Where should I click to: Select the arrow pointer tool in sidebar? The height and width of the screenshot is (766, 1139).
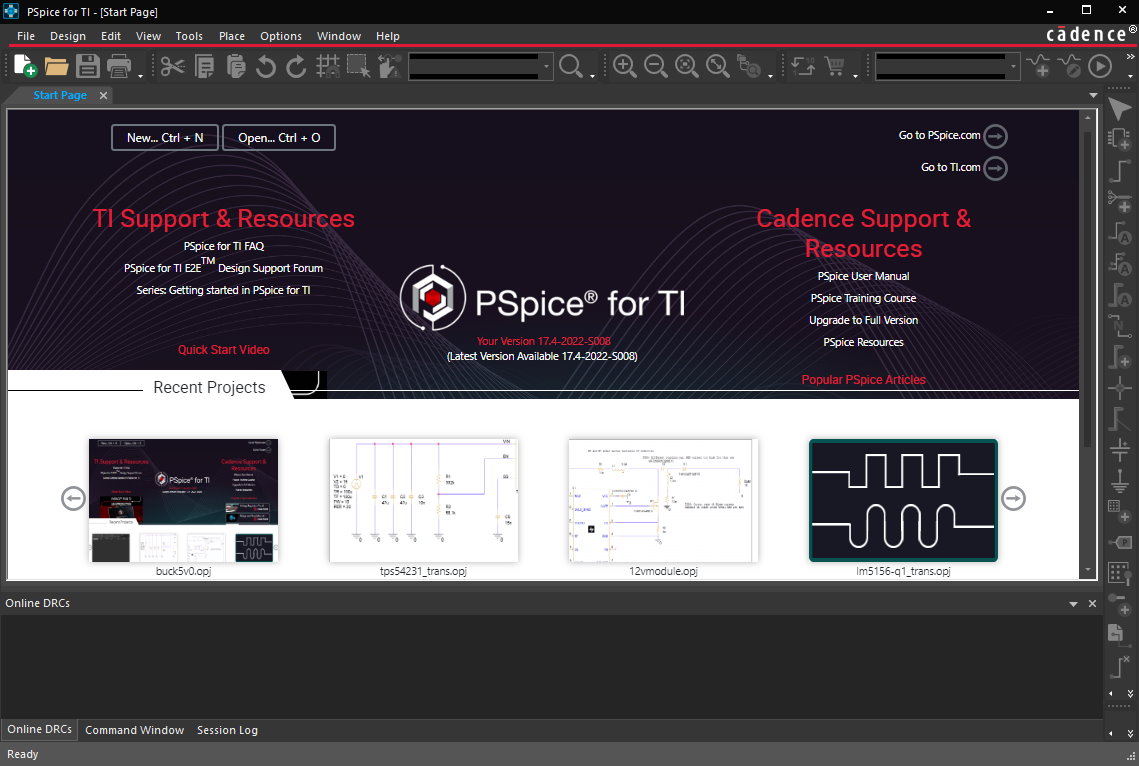[x=1120, y=110]
